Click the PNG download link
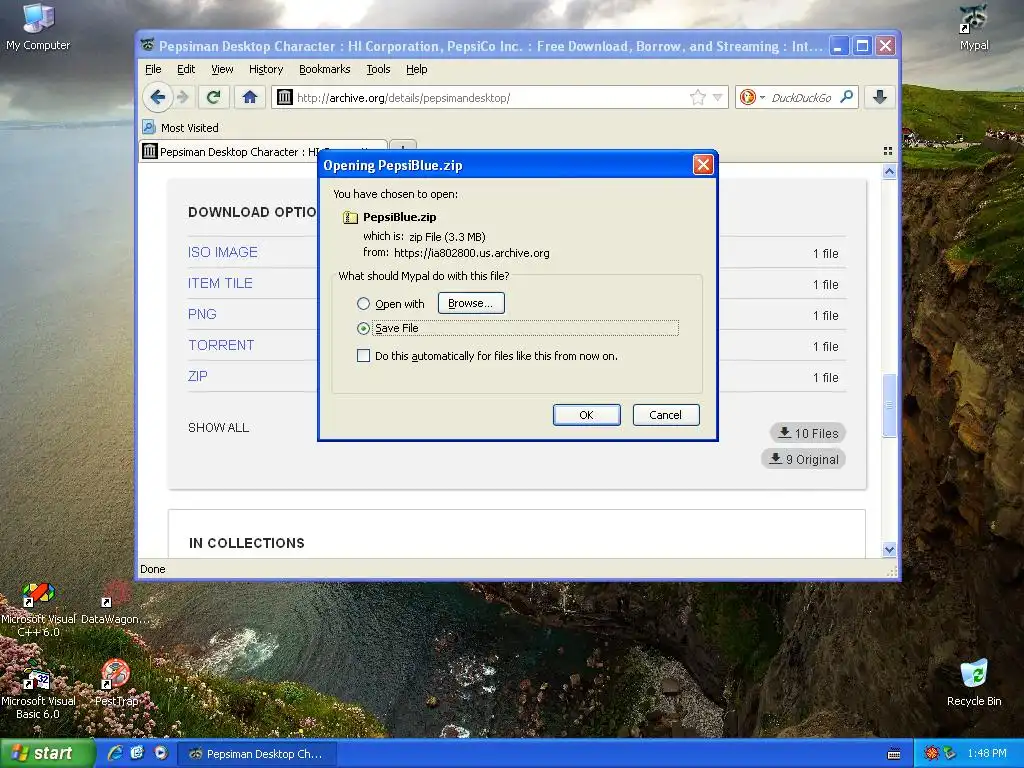This screenshot has width=1024, height=768. tap(202, 314)
